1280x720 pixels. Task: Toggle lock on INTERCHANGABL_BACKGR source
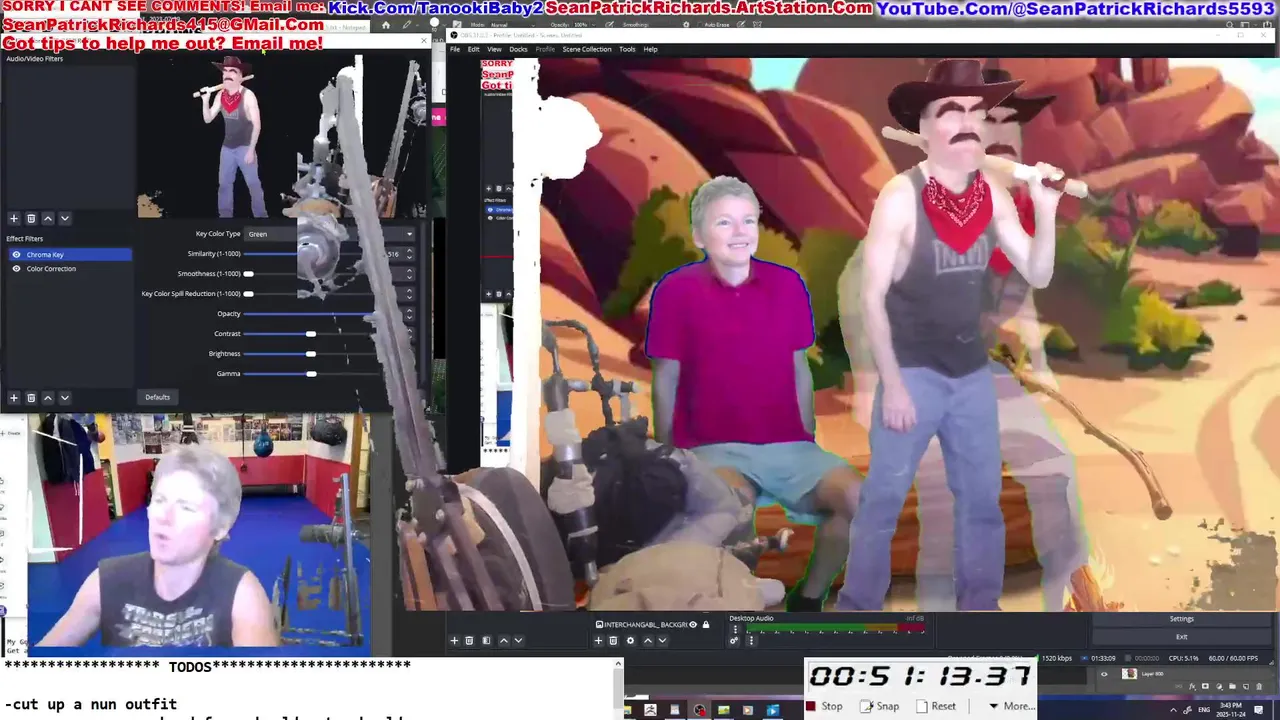[x=706, y=625]
